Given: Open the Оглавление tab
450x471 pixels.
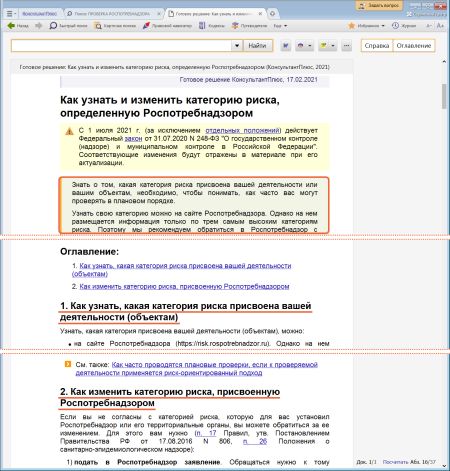Looking at the screenshot, I should coord(414,46).
